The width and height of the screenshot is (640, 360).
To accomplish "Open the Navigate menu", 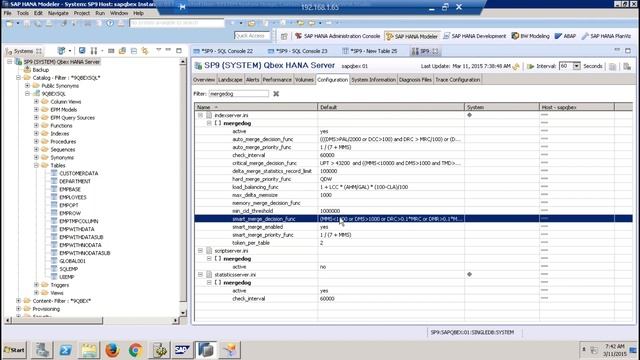I will [58, 13].
